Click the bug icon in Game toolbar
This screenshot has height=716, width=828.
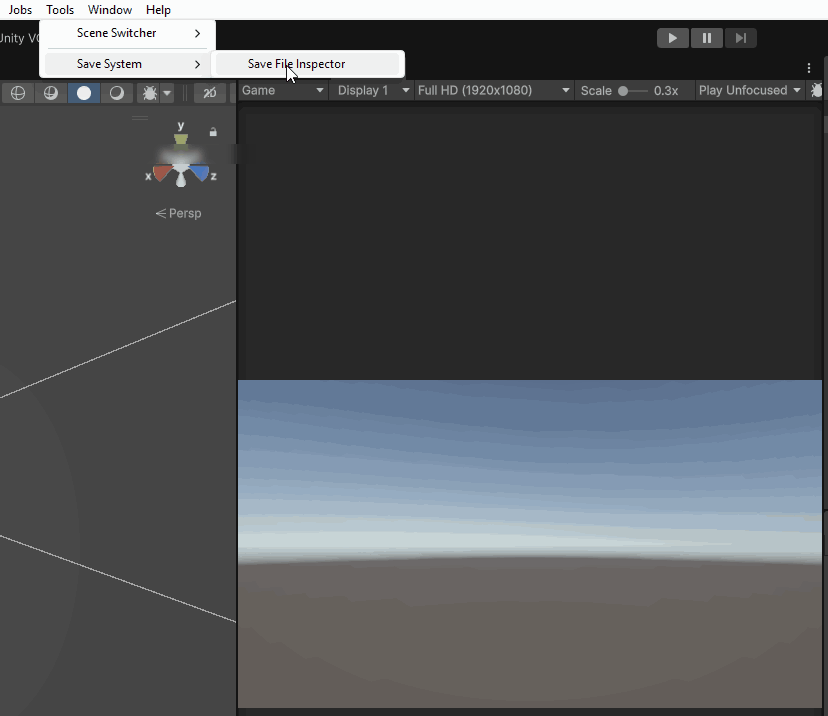(816, 90)
